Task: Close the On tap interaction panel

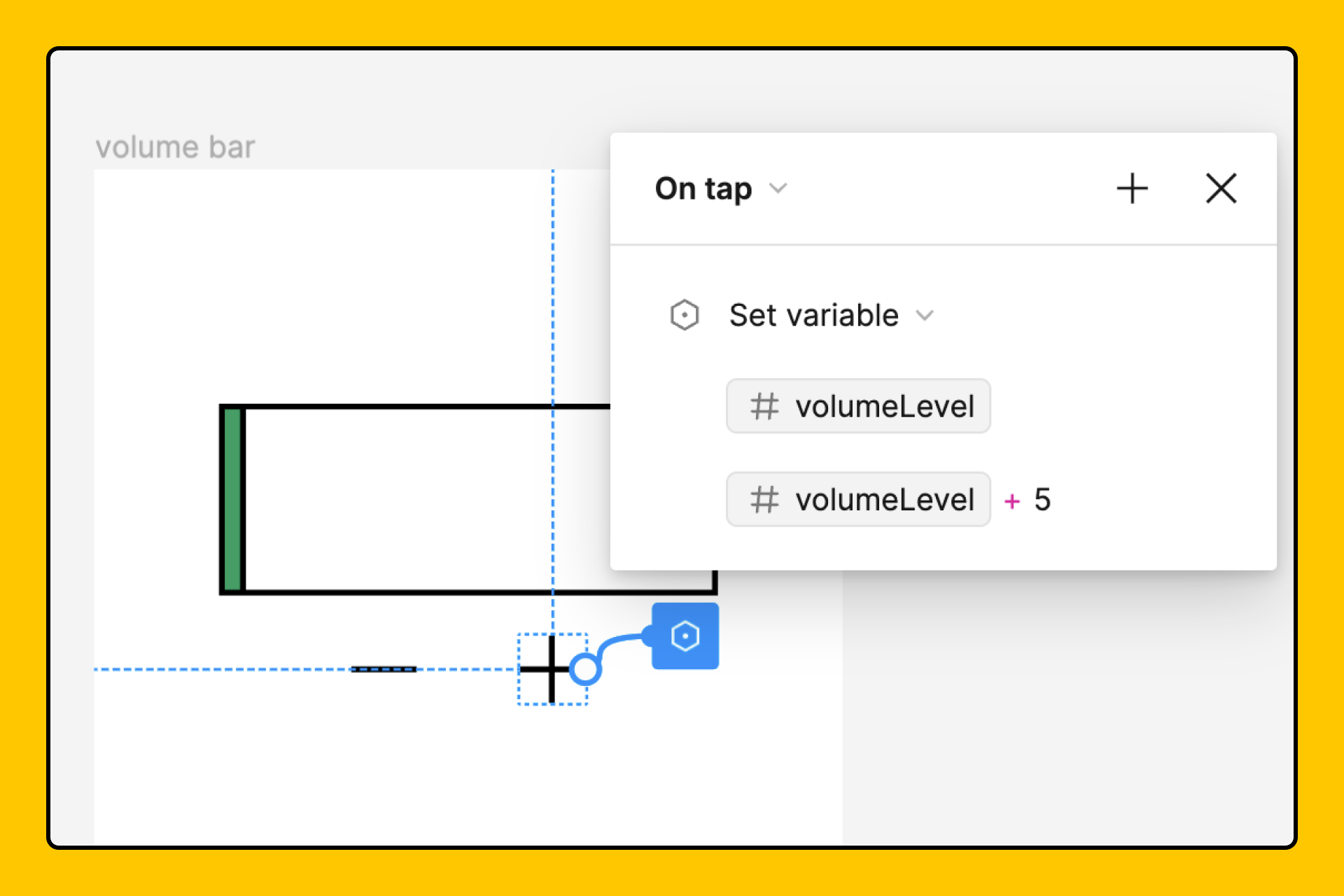Action: [1221, 188]
